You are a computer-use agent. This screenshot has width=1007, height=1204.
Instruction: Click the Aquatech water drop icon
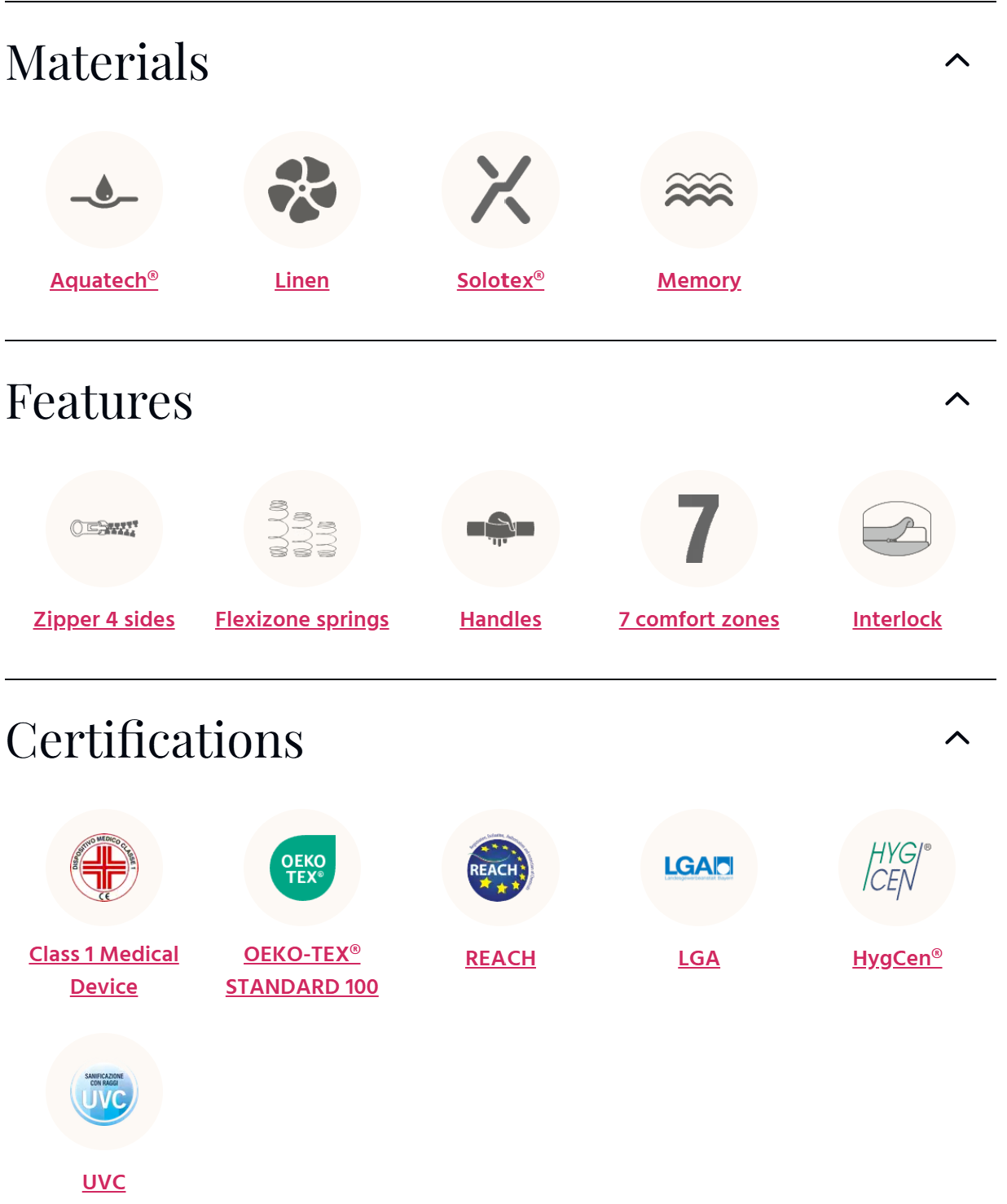[104, 190]
